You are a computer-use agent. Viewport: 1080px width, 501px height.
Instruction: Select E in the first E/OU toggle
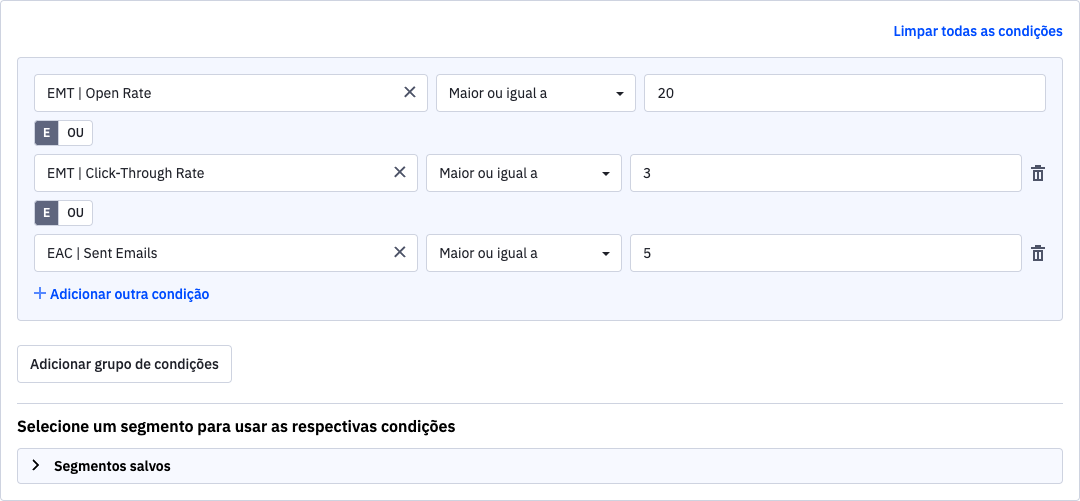click(x=46, y=133)
